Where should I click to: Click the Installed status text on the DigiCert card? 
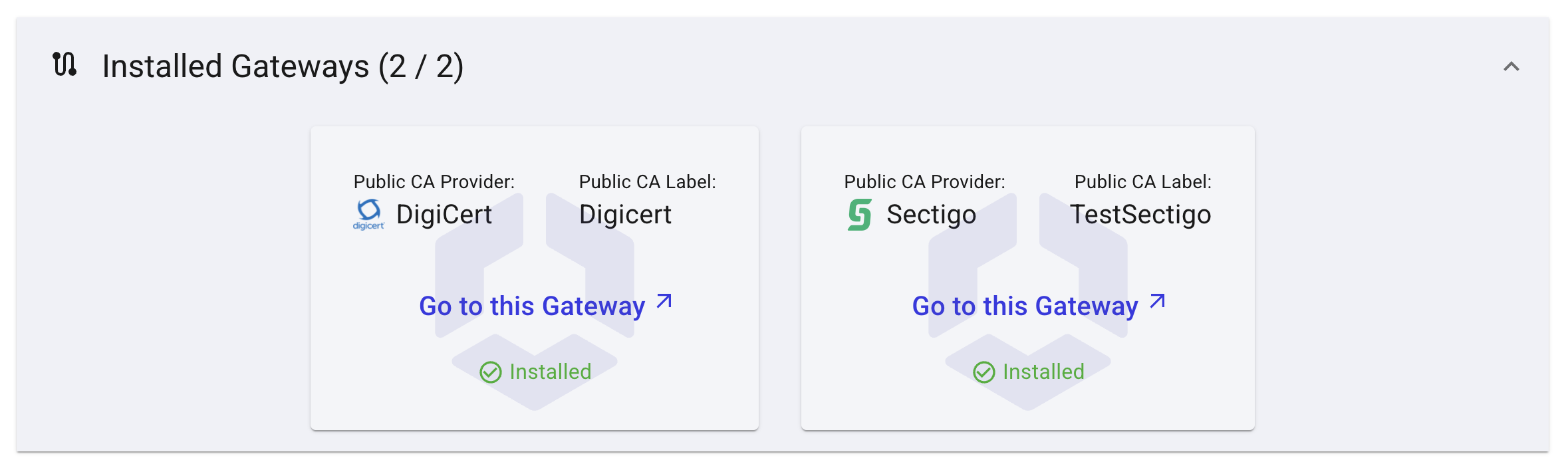(550, 372)
